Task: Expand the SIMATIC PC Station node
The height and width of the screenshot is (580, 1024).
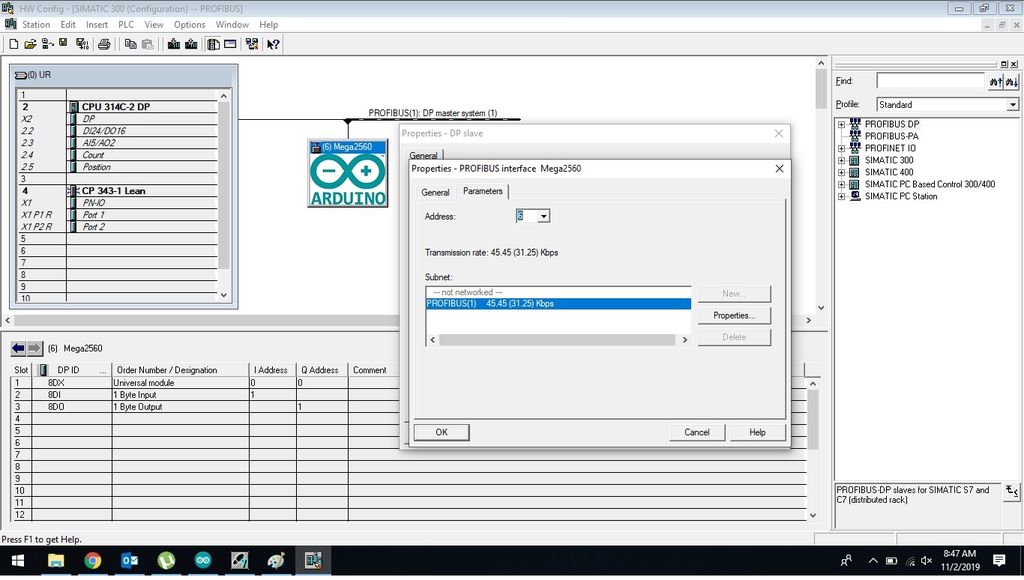Action: click(x=841, y=196)
